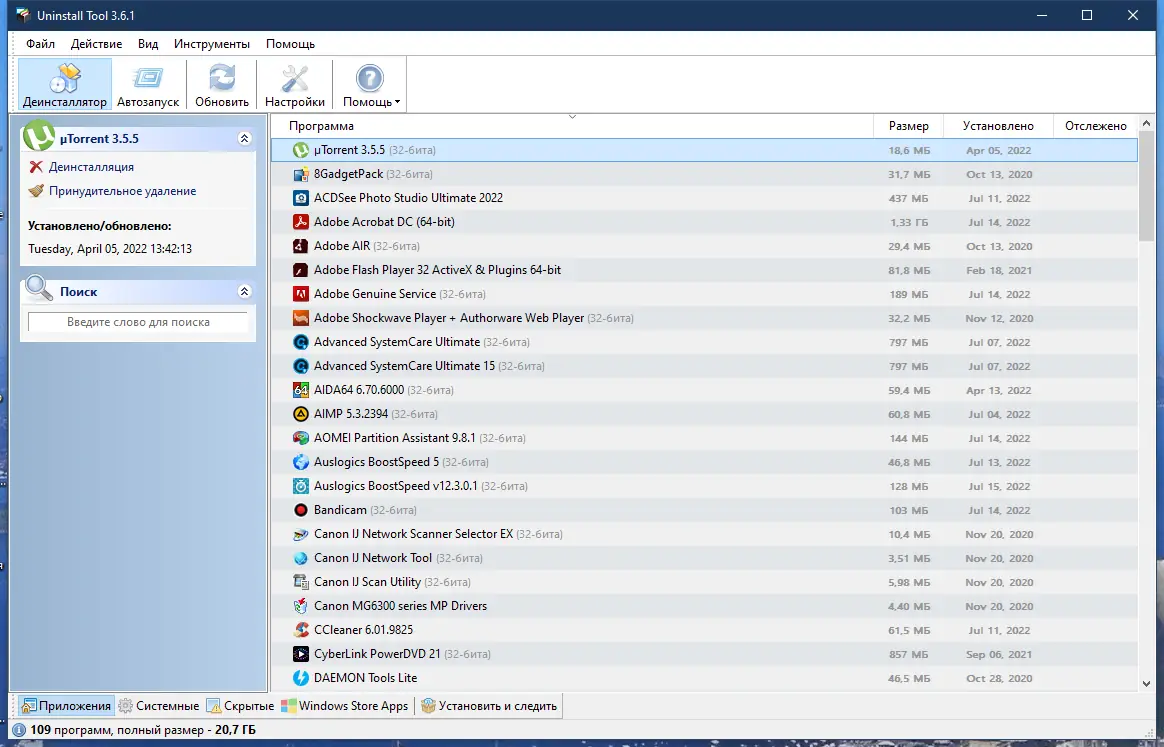Open the Помощь toolbar dropdown
The image size is (1164, 747).
point(370,85)
